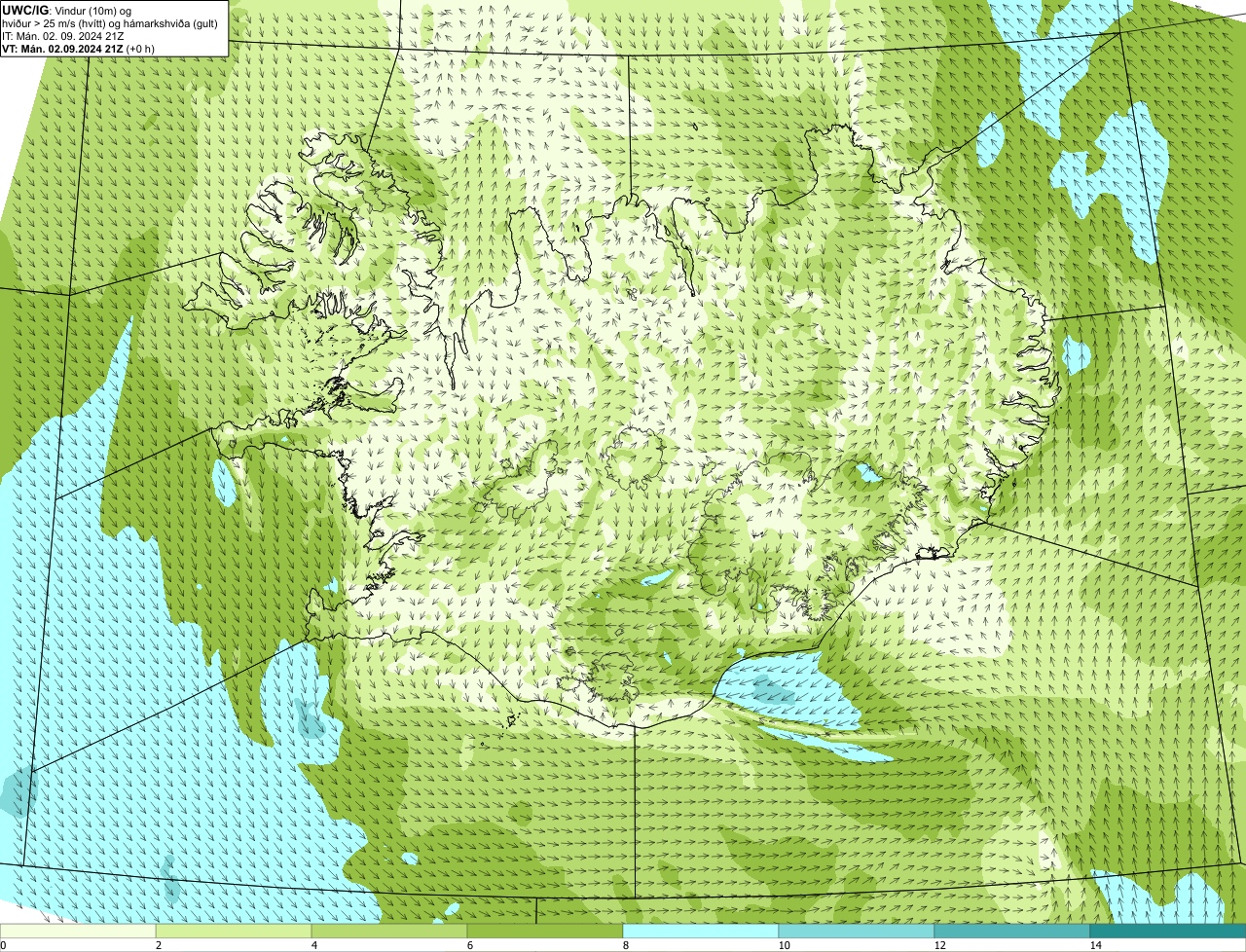Select the dark teal above-14 color bar segment

pos(1168,931)
